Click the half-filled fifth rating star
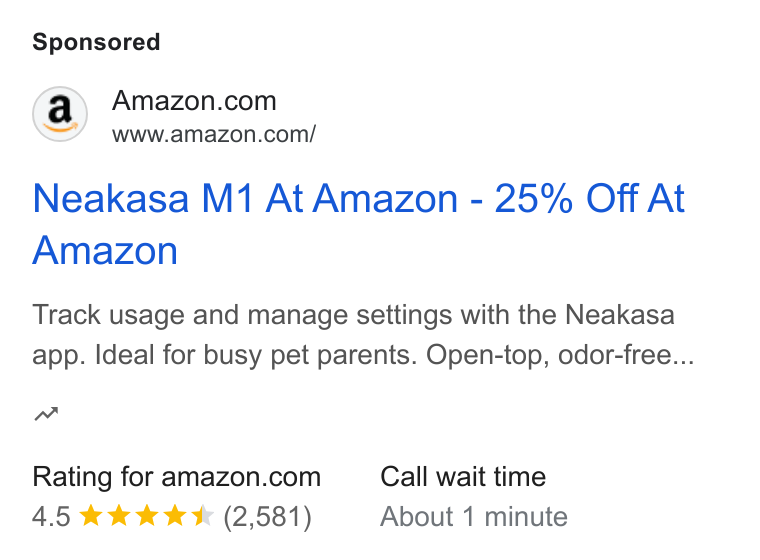The width and height of the screenshot is (760, 560). click(x=203, y=516)
